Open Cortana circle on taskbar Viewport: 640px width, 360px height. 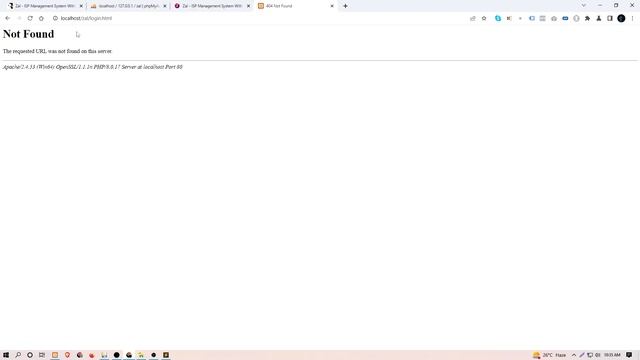[30, 355]
